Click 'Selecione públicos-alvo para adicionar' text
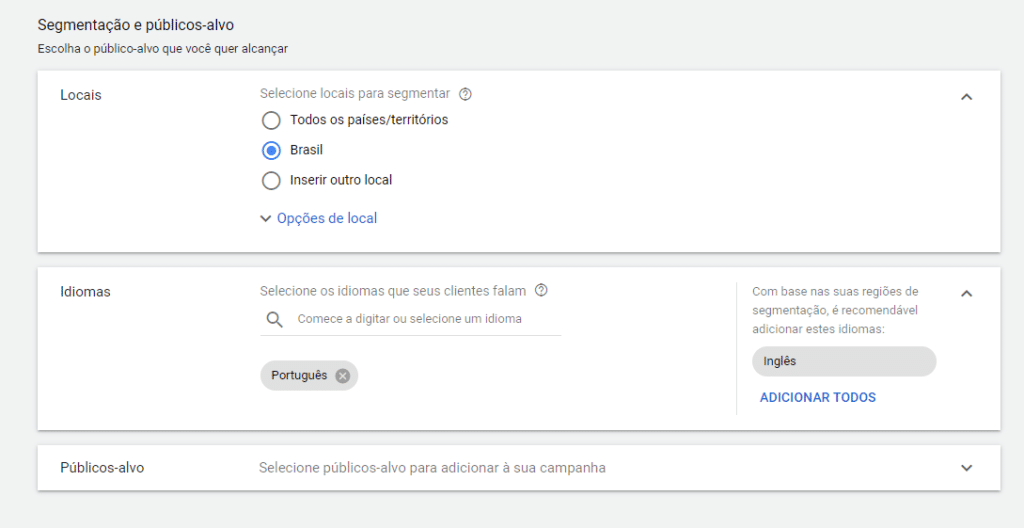 click(432, 468)
